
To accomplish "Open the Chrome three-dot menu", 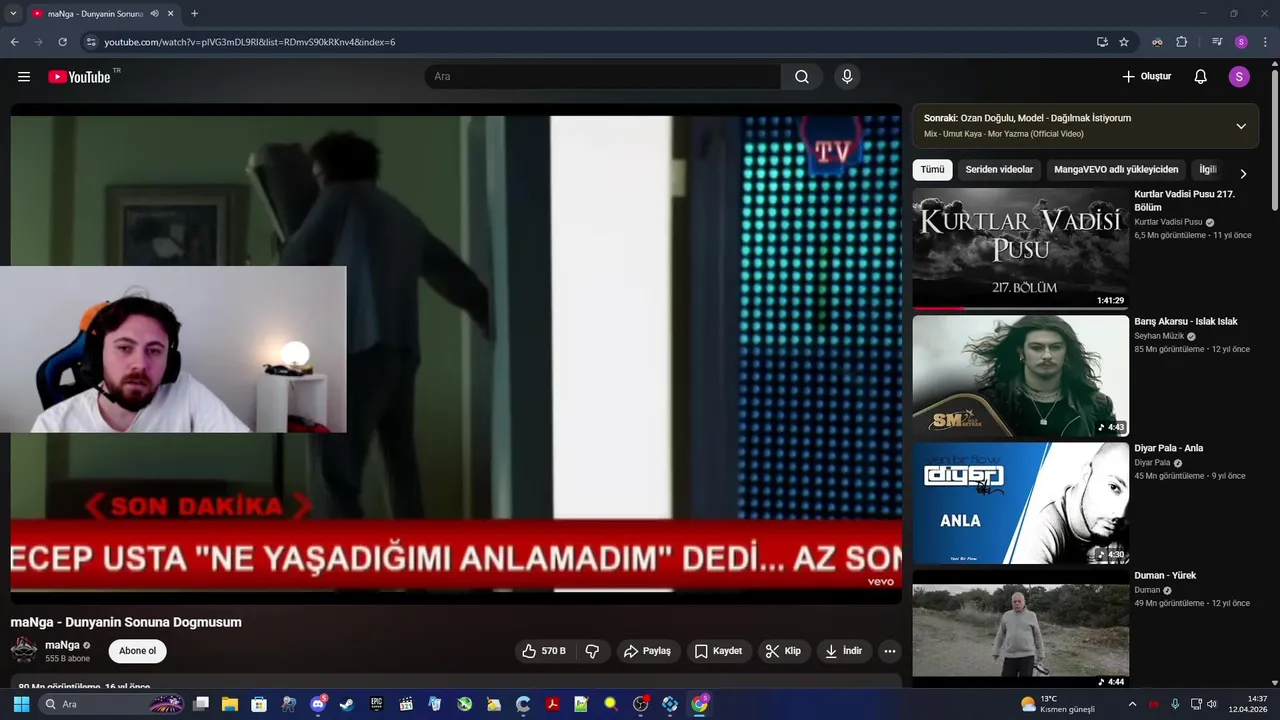I will point(1266,42).
